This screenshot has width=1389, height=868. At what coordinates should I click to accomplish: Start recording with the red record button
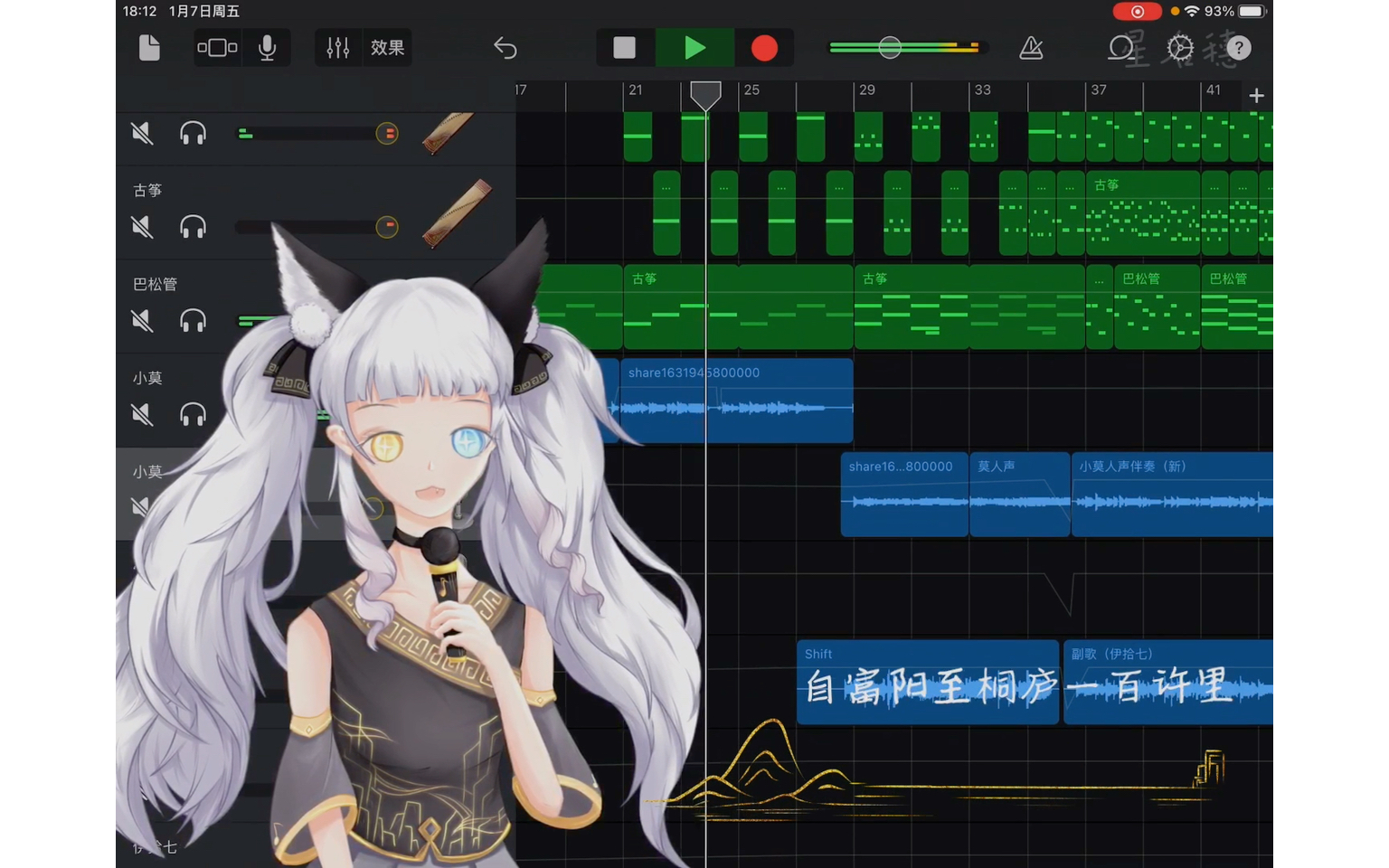click(x=764, y=48)
